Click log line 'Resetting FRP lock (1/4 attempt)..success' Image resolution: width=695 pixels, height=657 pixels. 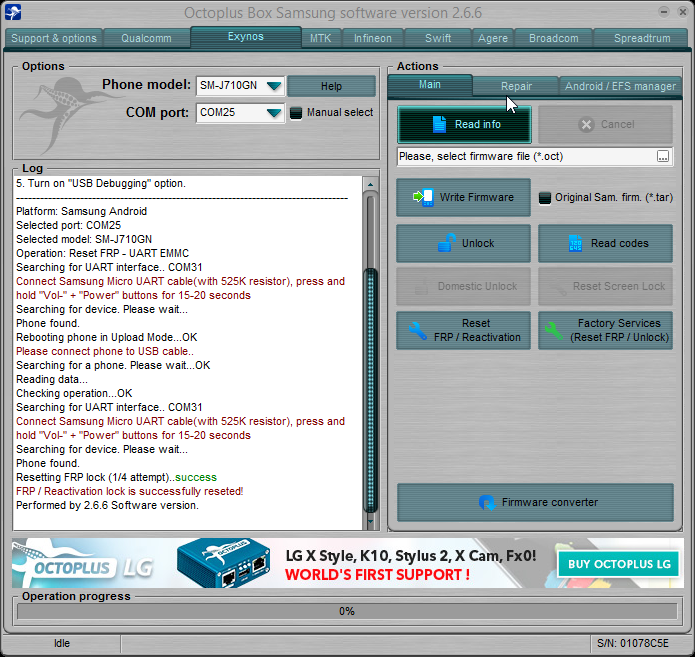tap(116, 477)
